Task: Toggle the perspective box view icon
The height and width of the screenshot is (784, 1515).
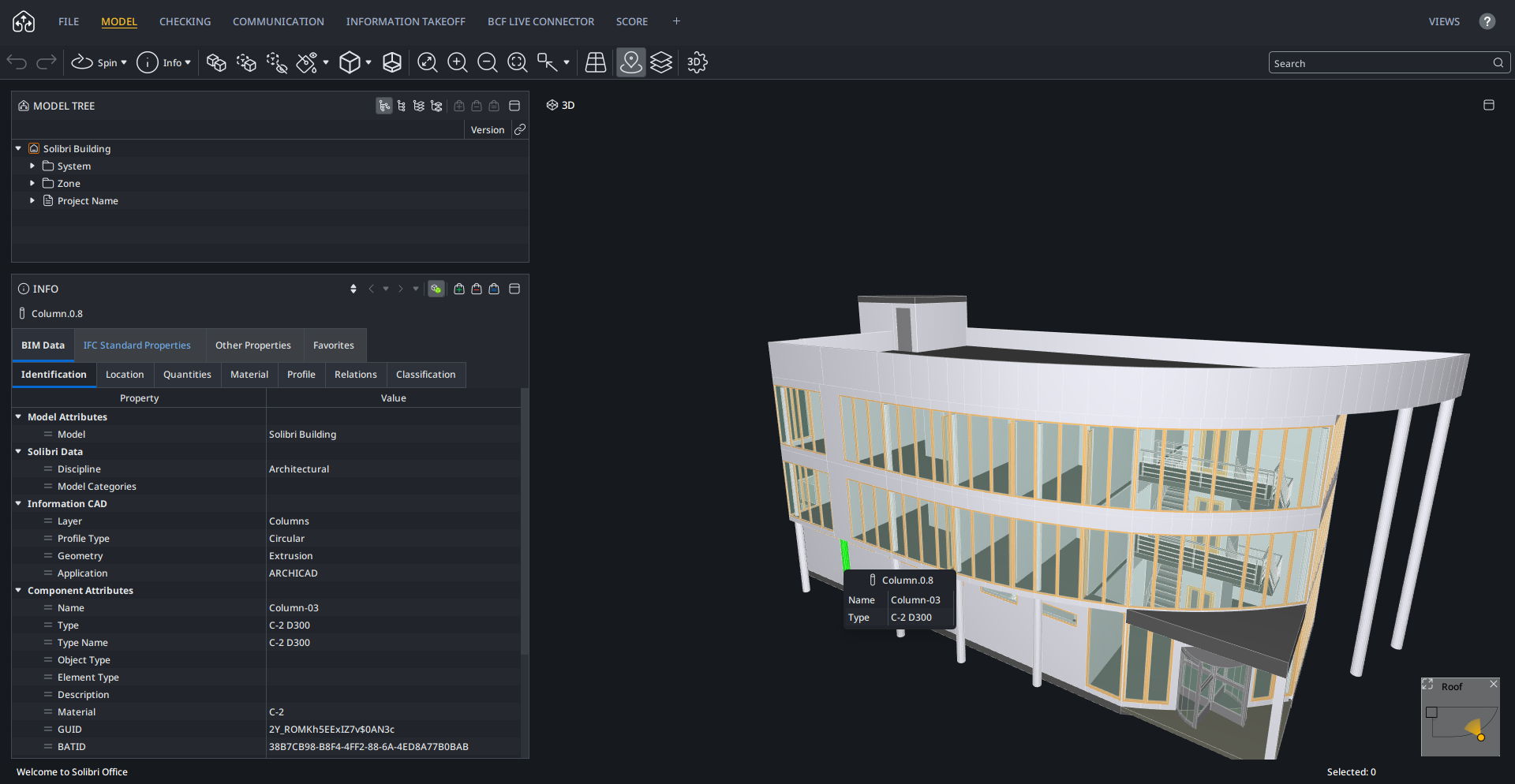Action: pos(392,62)
